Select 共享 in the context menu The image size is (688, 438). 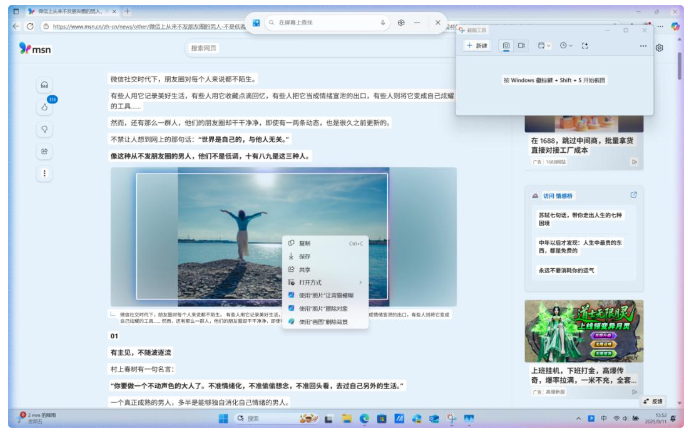325,269
